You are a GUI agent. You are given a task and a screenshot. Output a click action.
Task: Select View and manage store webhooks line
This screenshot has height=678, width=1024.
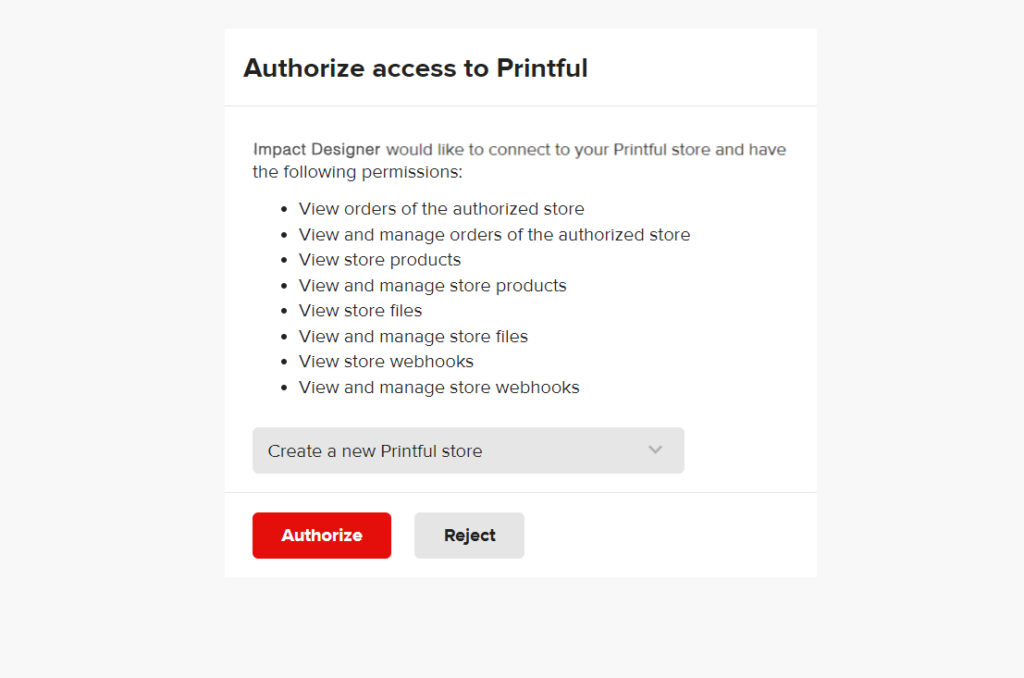tap(439, 388)
